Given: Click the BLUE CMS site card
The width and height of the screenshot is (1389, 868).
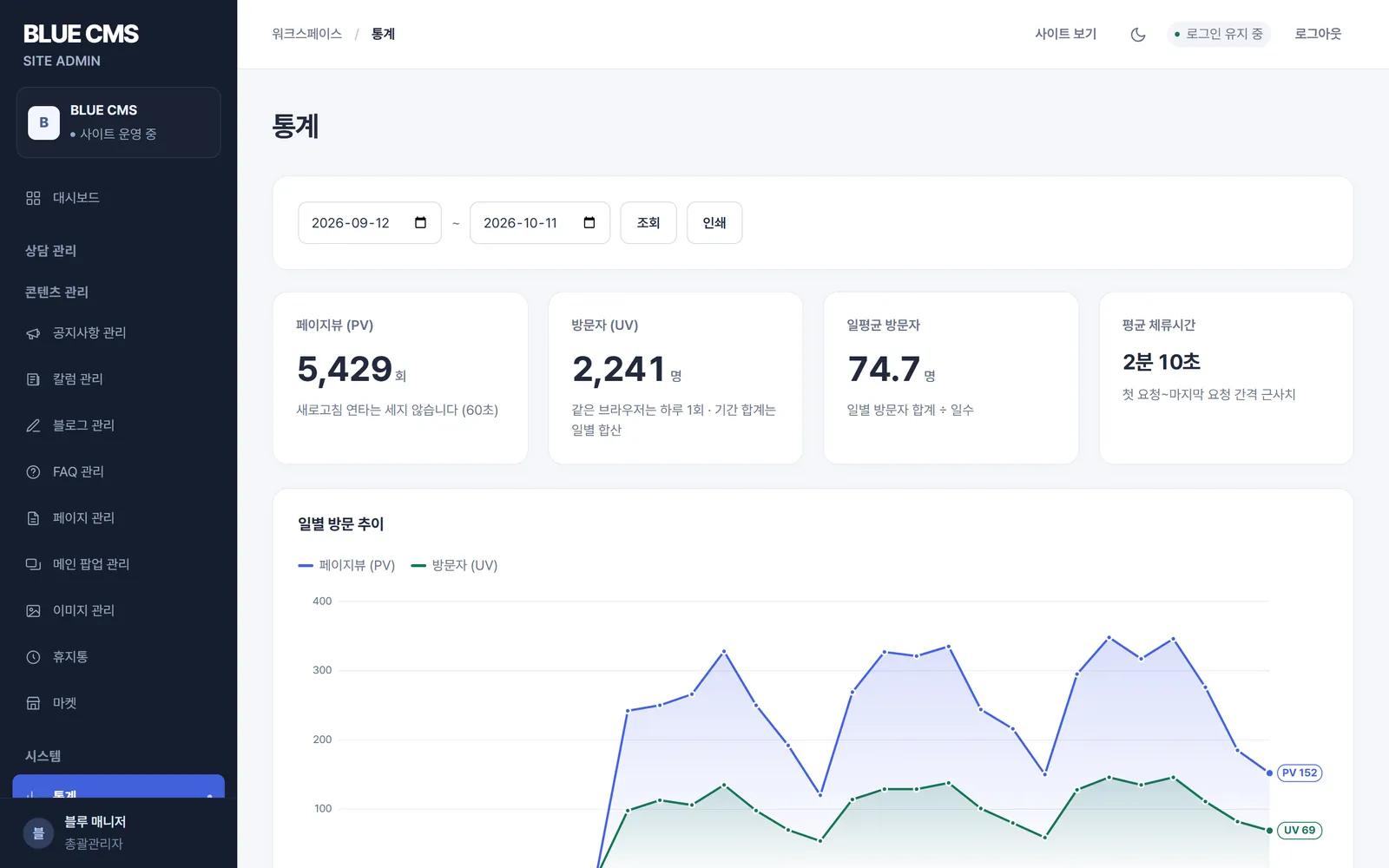Looking at the screenshot, I should coord(118,122).
